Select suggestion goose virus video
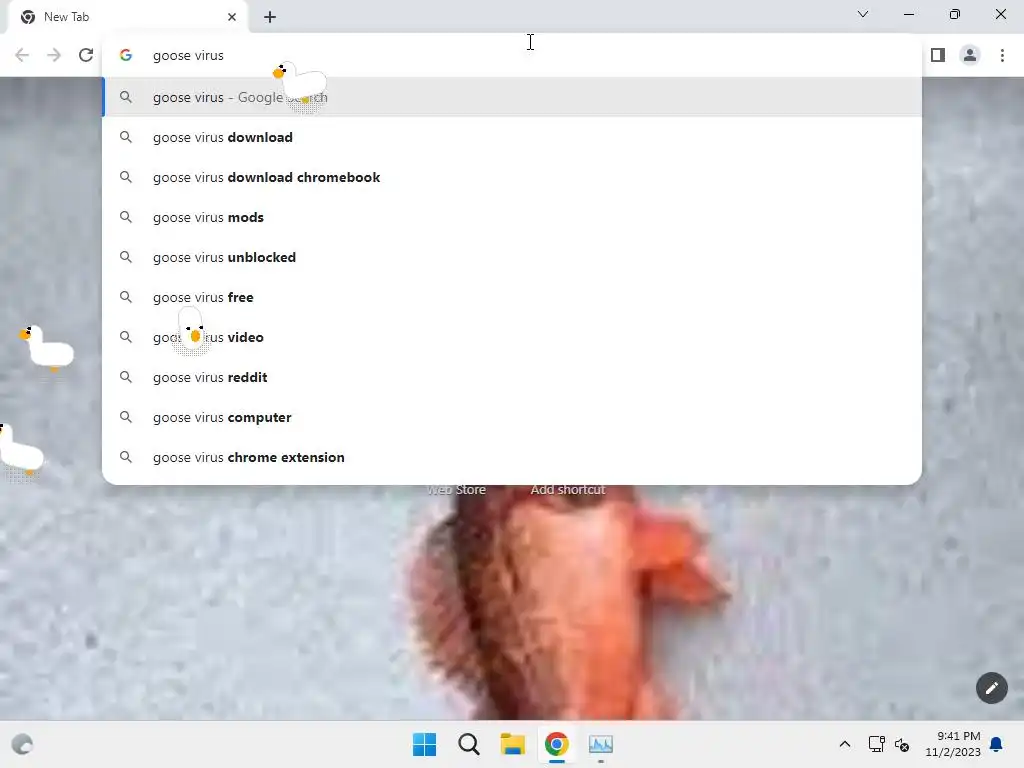1024x768 pixels. (512, 337)
